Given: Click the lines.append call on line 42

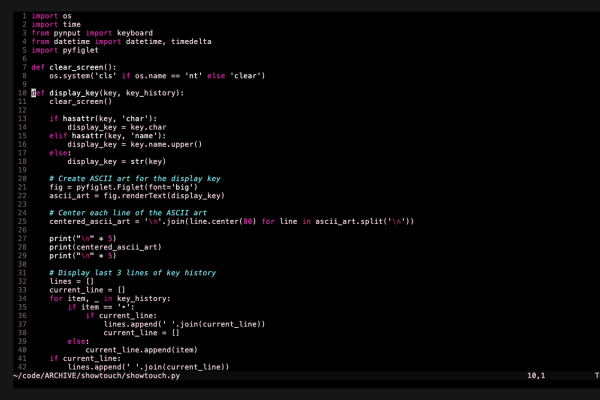Looking at the screenshot, I should tap(148, 367).
